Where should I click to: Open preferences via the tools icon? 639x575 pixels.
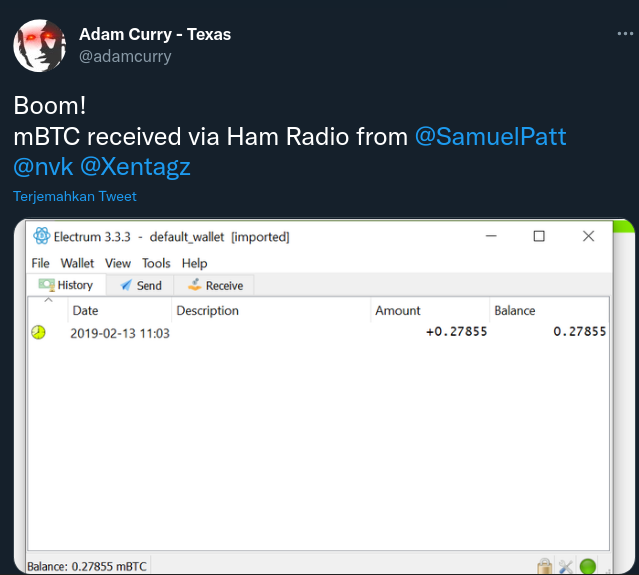tap(566, 566)
